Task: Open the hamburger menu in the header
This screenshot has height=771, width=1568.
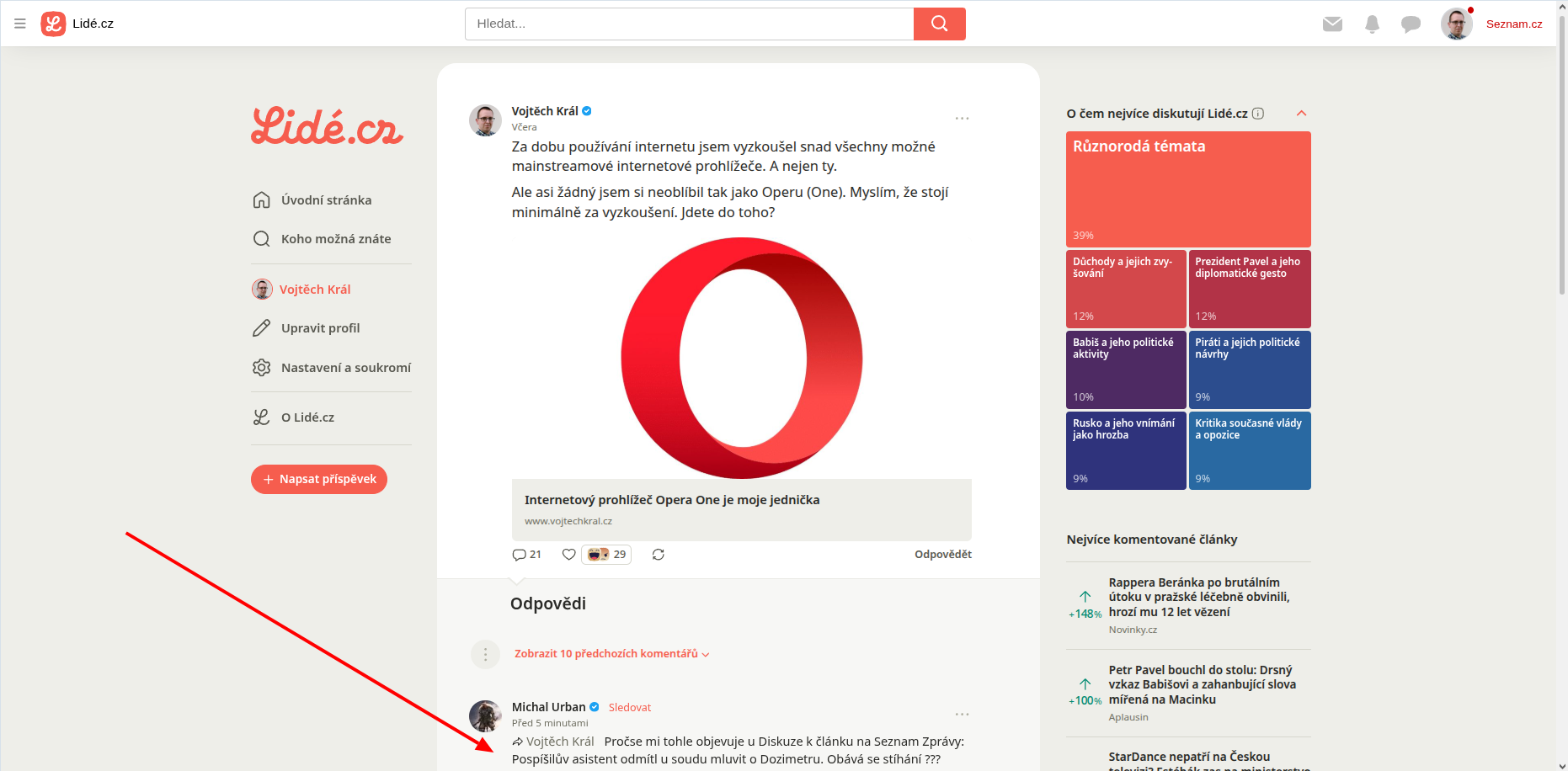Action: pyautogui.click(x=20, y=24)
